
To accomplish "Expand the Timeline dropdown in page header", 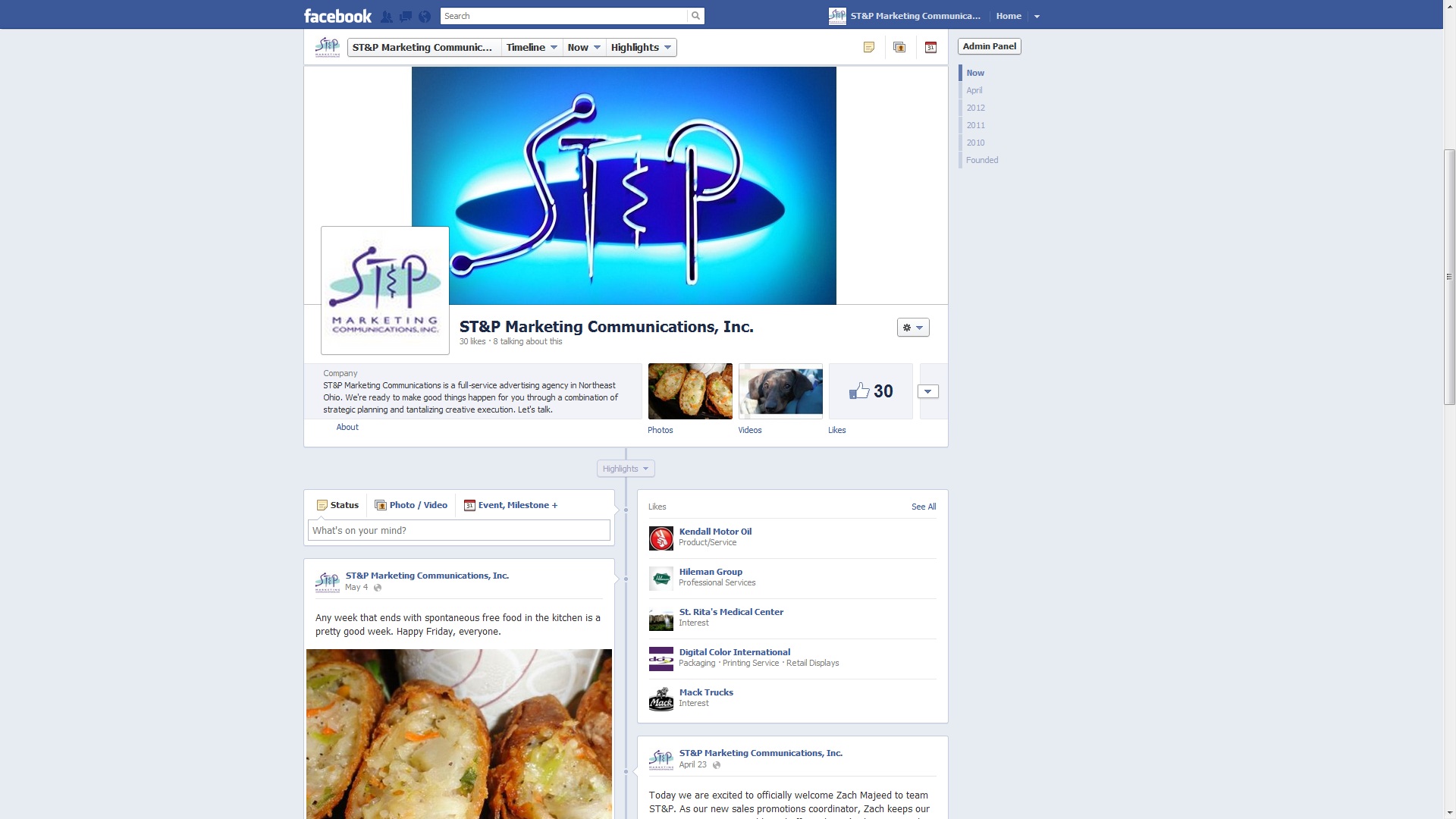I will point(532,47).
